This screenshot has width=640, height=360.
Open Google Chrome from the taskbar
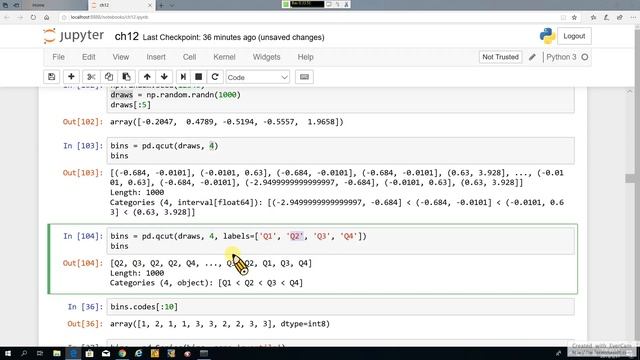tap(122, 353)
